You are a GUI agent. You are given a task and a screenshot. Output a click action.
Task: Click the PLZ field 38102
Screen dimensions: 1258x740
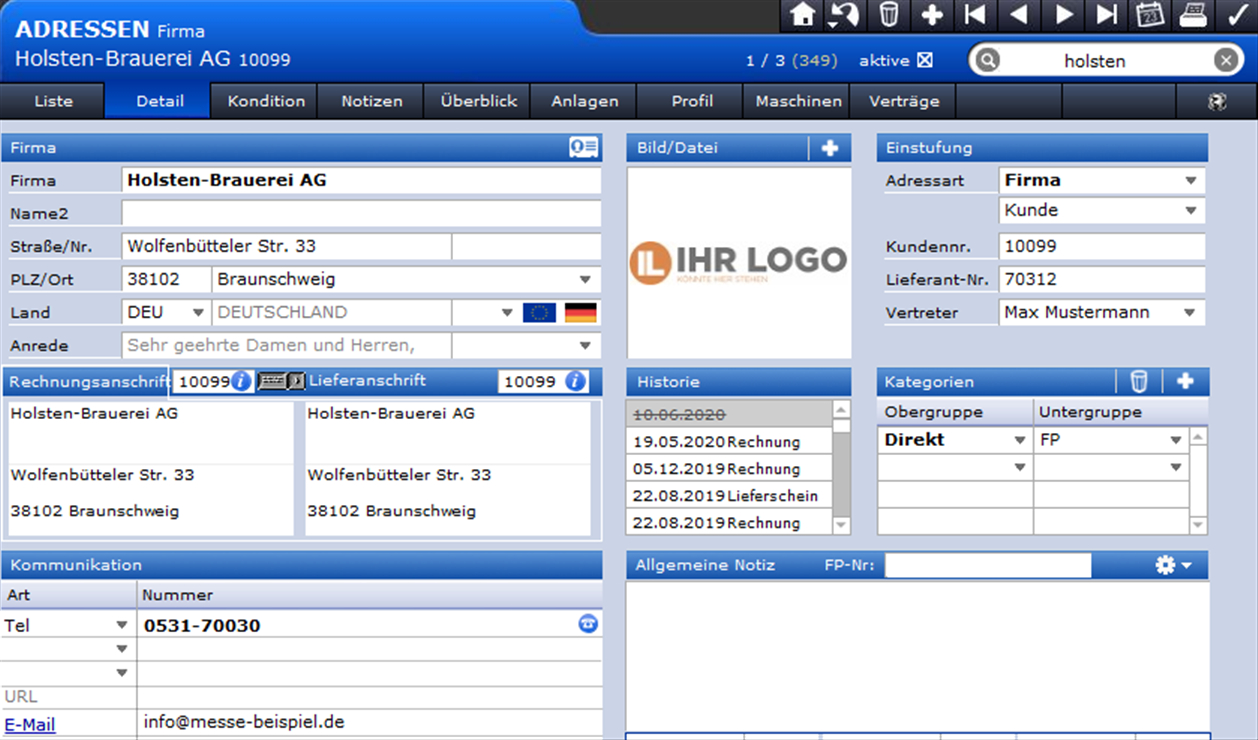pyautogui.click(x=165, y=279)
